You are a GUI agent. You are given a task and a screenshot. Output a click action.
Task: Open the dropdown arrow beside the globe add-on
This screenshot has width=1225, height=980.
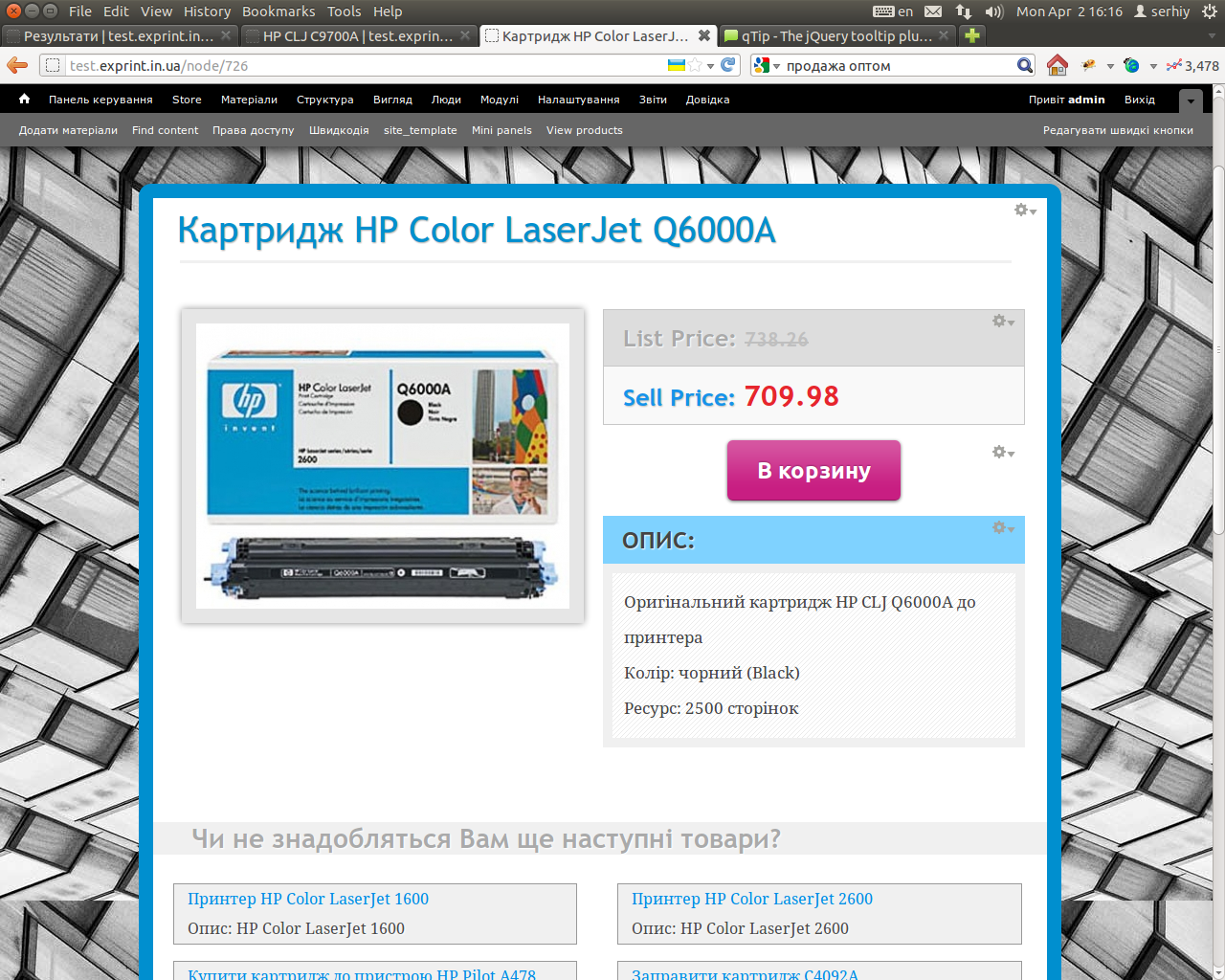1153,66
